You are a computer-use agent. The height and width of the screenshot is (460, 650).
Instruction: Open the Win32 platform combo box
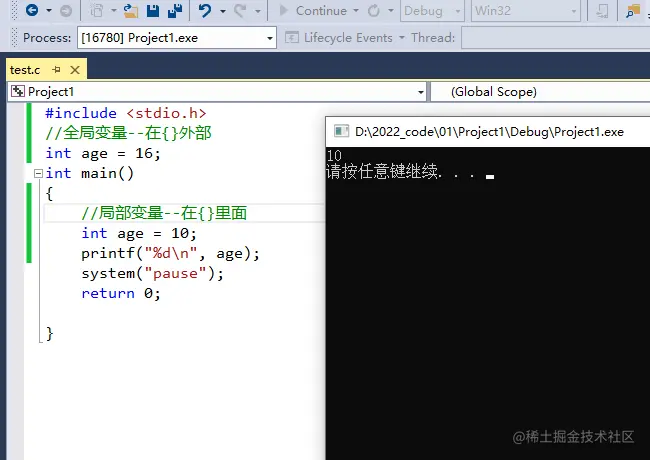tap(526, 11)
